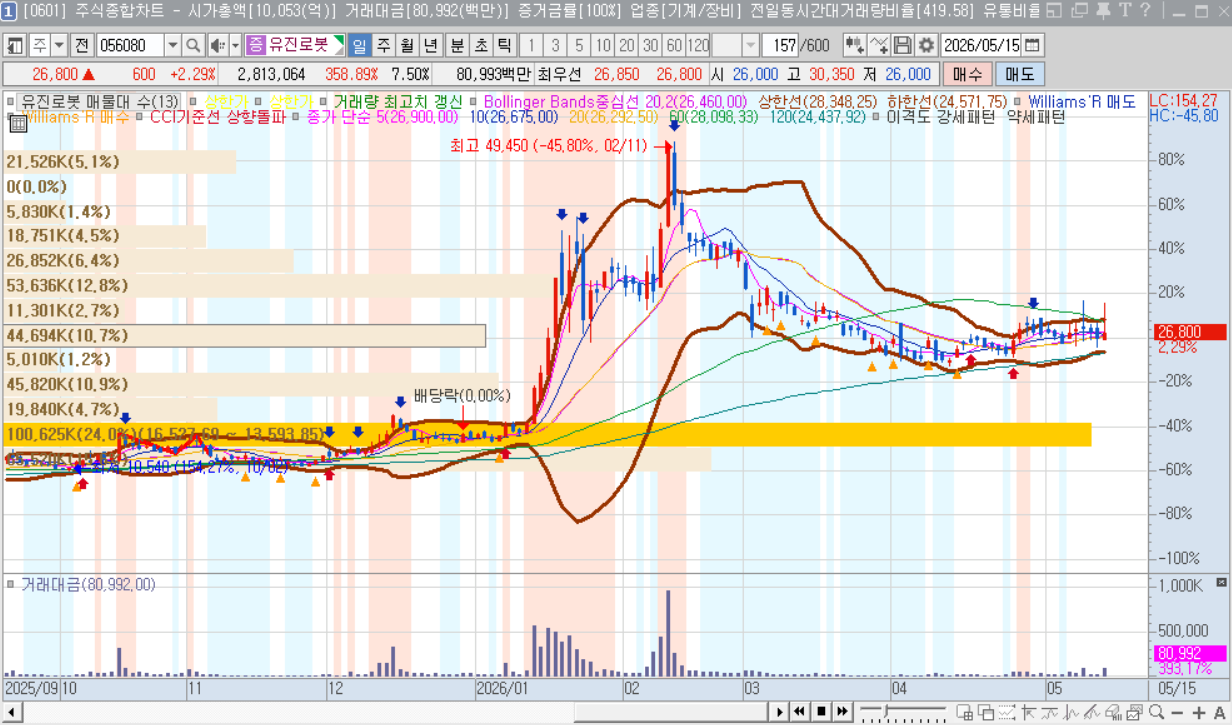The width and height of the screenshot is (1232, 725).
Task: Click the minus zoom-out icon at bottom right
Action: coord(1177,713)
